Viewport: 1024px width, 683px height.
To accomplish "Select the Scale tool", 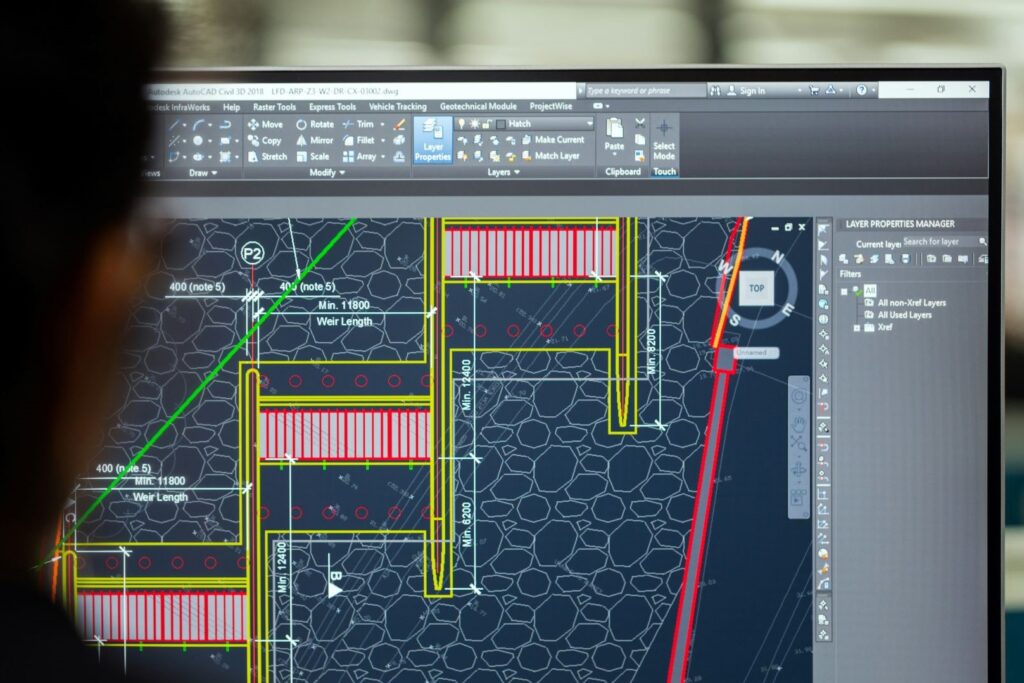I will pyautogui.click(x=312, y=156).
